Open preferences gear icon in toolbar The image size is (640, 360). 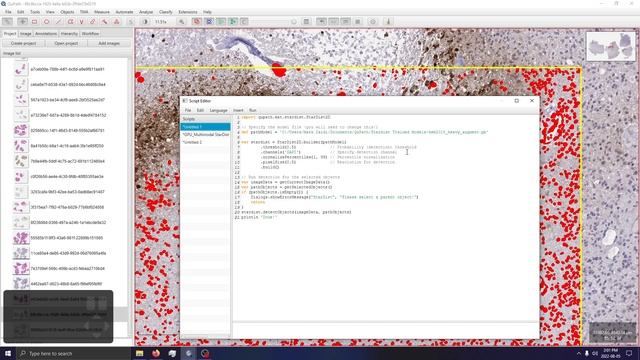(x=373, y=22)
